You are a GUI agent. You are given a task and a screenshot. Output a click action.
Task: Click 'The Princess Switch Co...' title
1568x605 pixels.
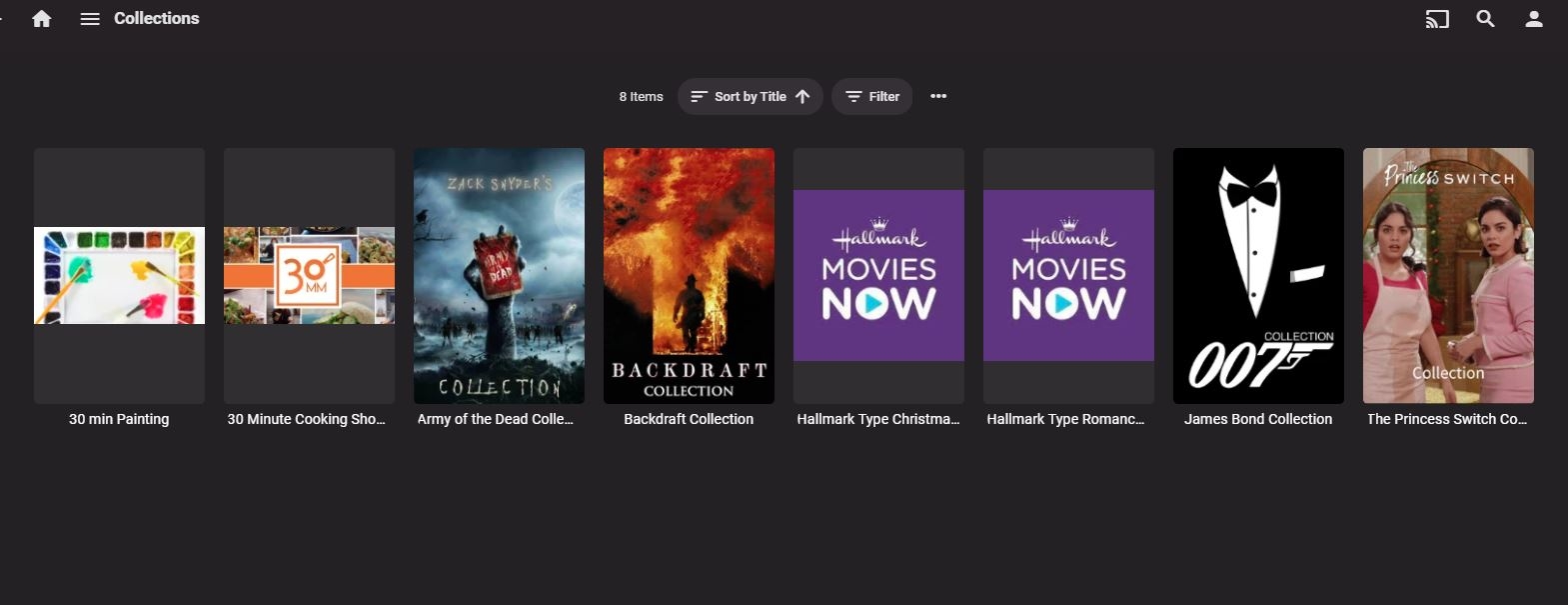pos(1447,419)
